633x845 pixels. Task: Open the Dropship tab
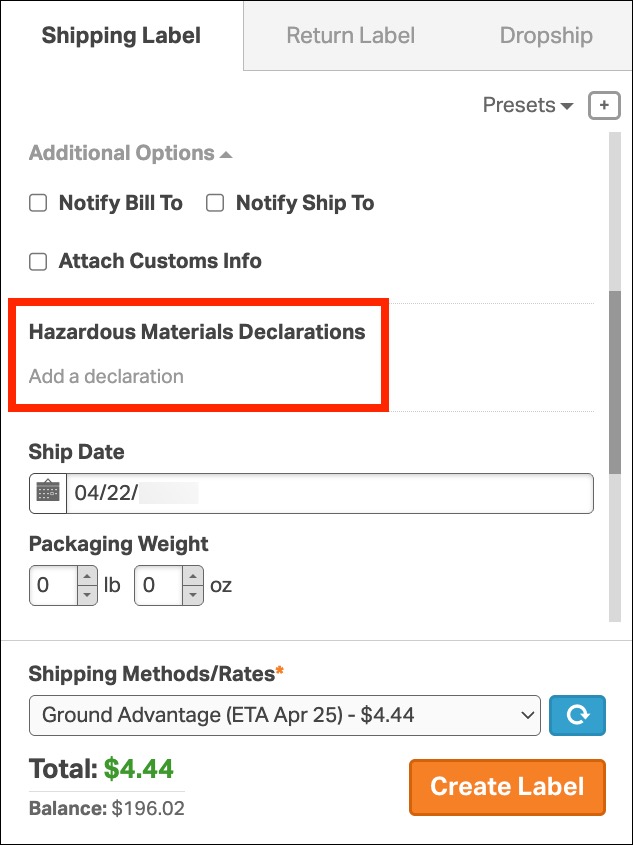[546, 36]
